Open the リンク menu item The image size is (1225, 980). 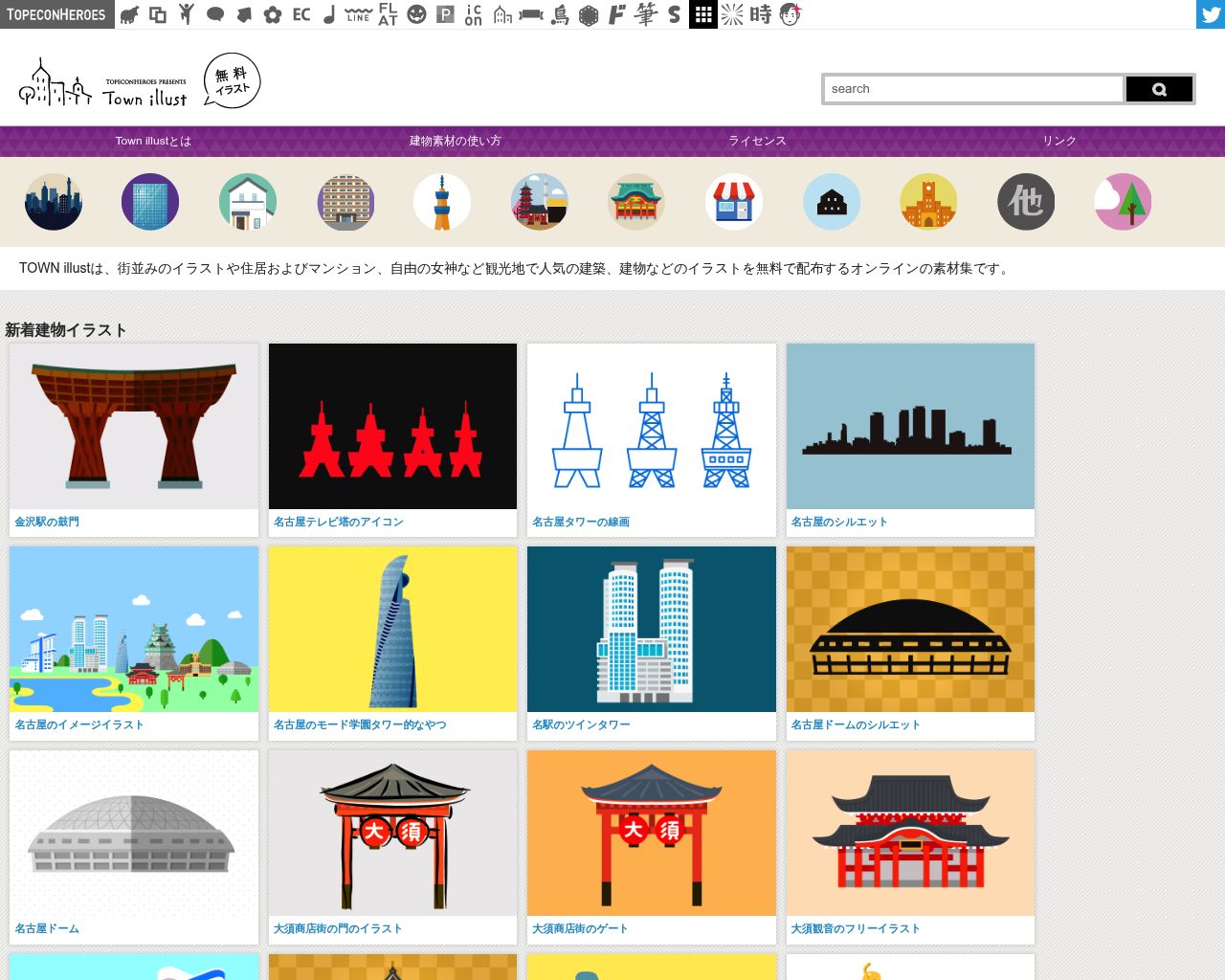[x=1059, y=141]
